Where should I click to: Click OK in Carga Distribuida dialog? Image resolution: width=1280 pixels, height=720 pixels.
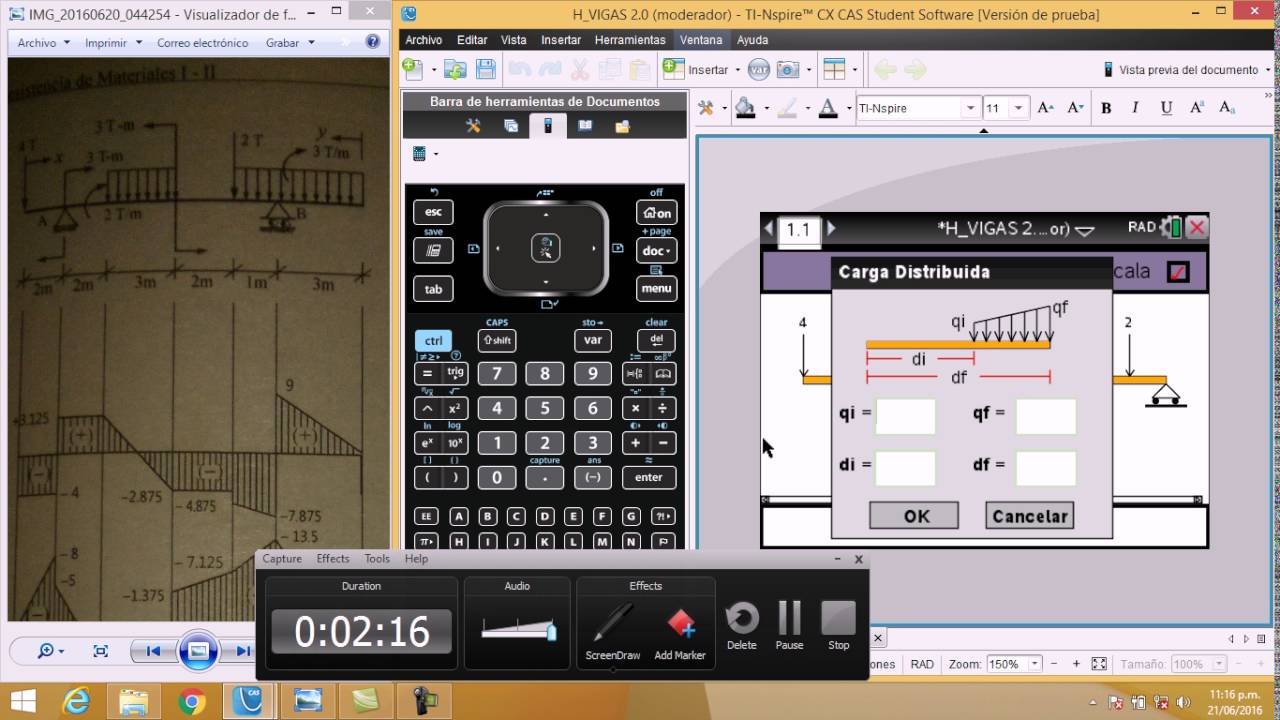(x=914, y=516)
